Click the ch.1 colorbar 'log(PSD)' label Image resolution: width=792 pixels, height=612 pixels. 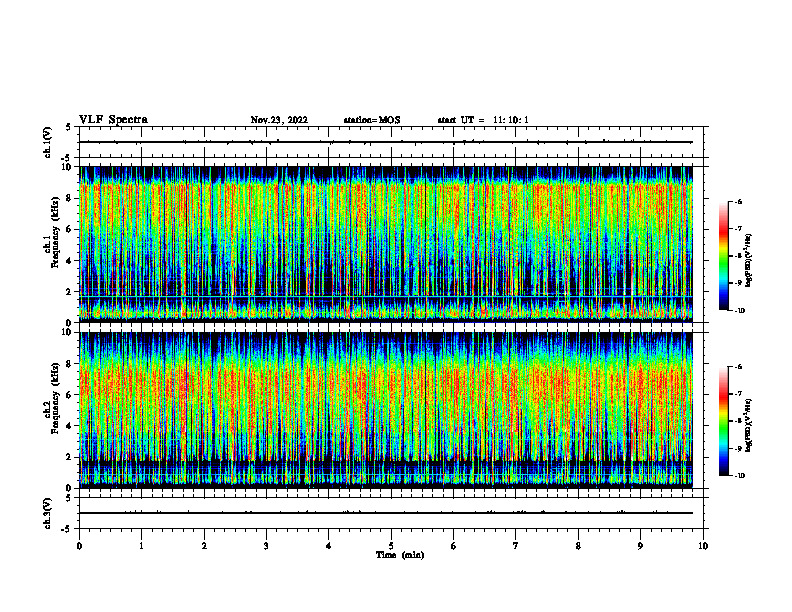(748, 261)
